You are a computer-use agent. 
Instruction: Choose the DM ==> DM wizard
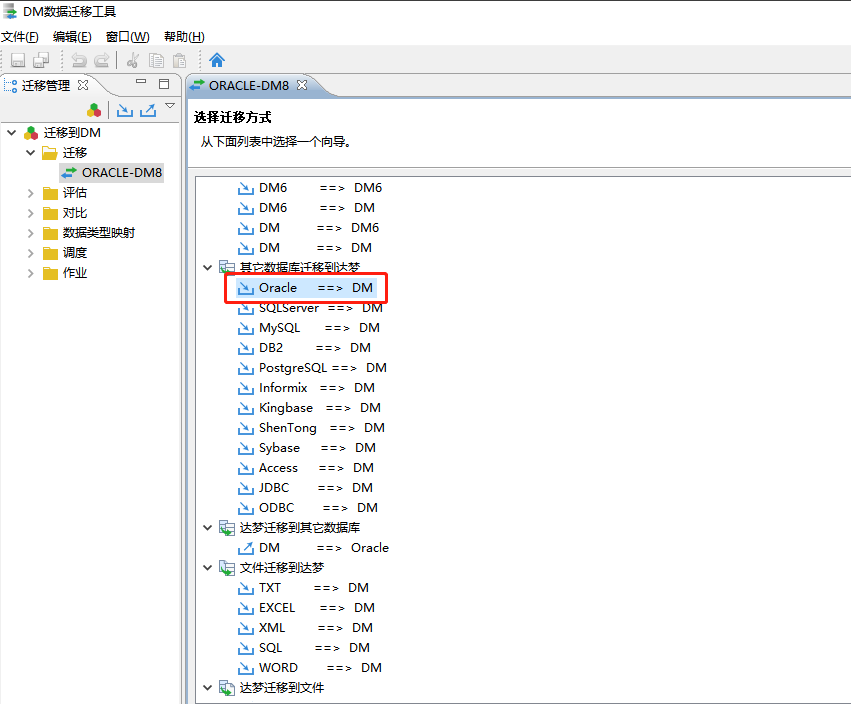click(x=305, y=248)
